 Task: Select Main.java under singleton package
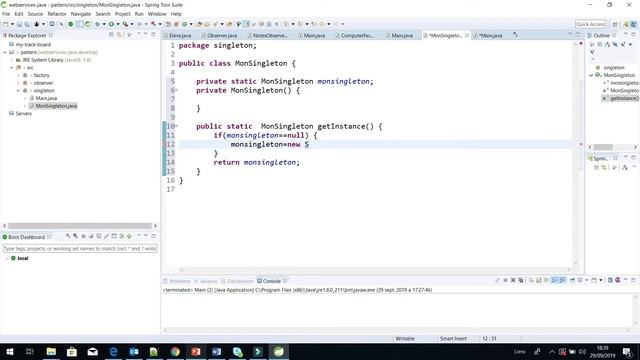46,98
